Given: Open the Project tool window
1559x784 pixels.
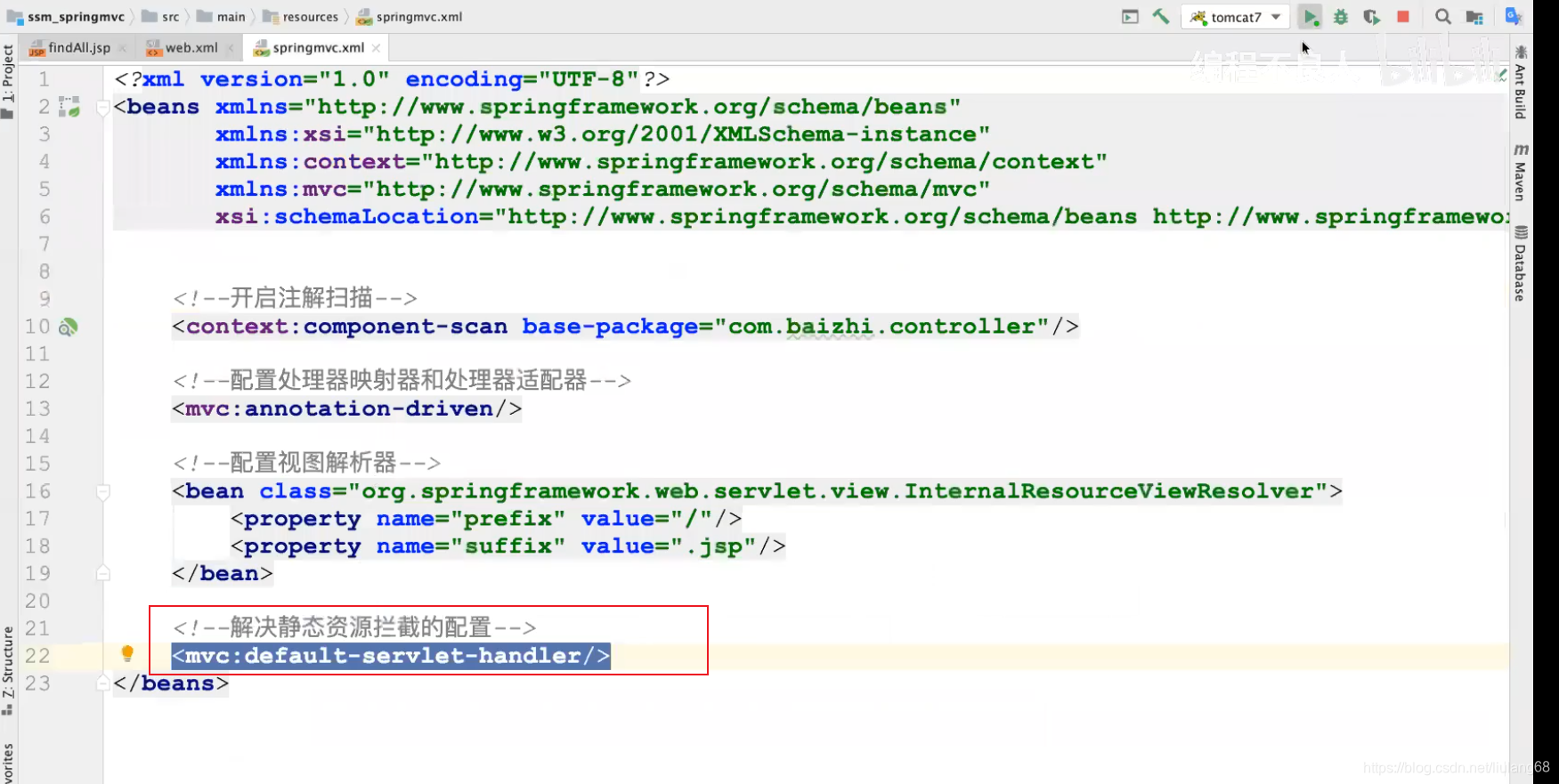Looking at the screenshot, I should coord(8,80).
